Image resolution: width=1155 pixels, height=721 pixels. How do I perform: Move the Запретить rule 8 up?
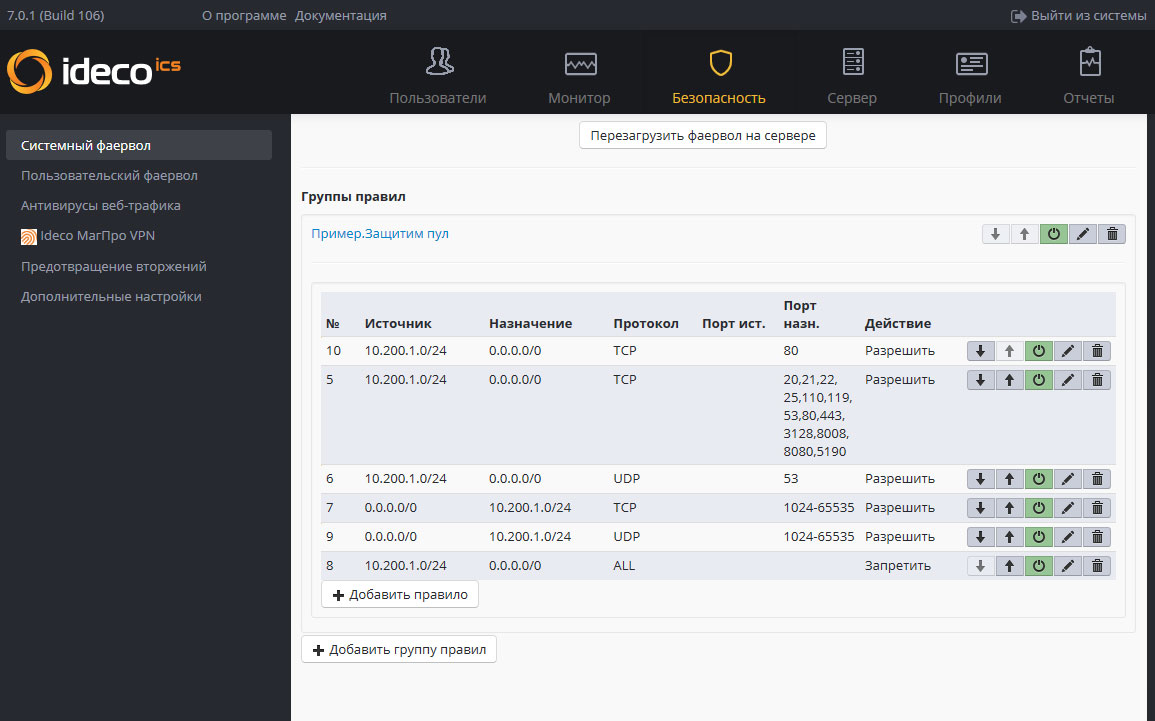point(1010,566)
